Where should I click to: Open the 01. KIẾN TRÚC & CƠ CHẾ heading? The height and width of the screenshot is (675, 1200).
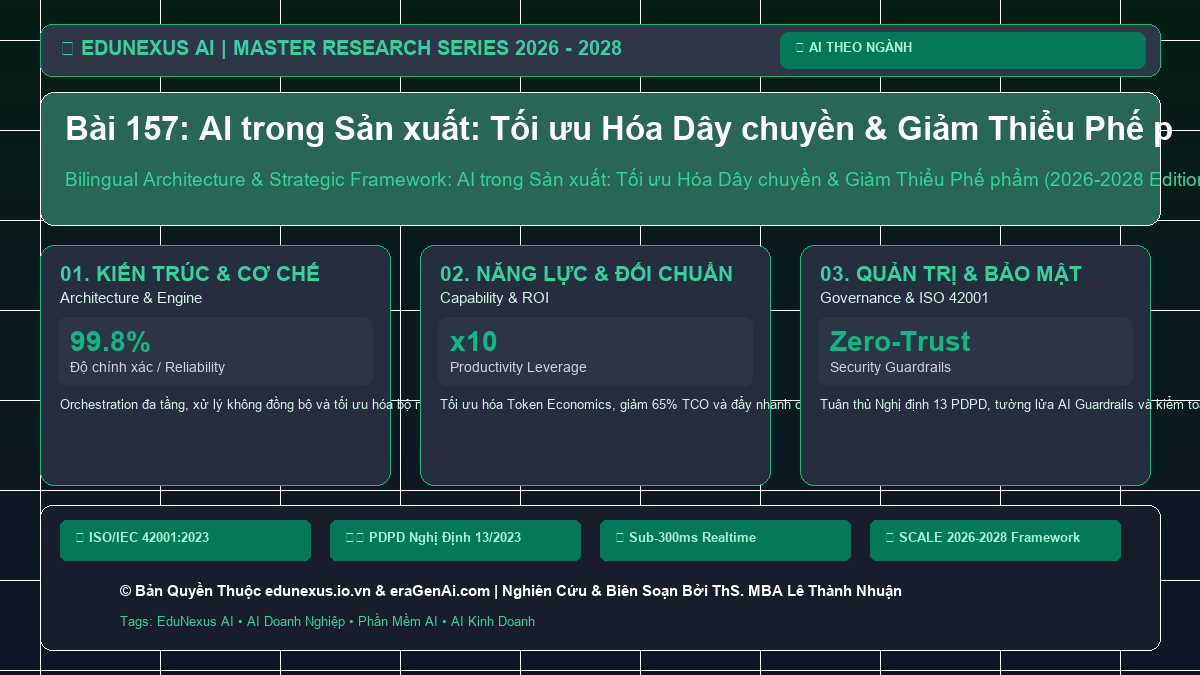click(190, 274)
